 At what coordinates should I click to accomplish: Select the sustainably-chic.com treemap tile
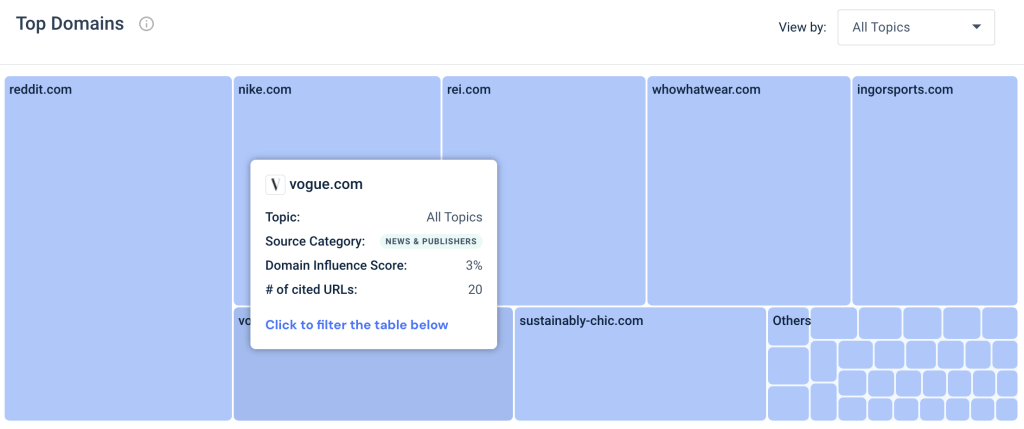click(x=640, y=364)
